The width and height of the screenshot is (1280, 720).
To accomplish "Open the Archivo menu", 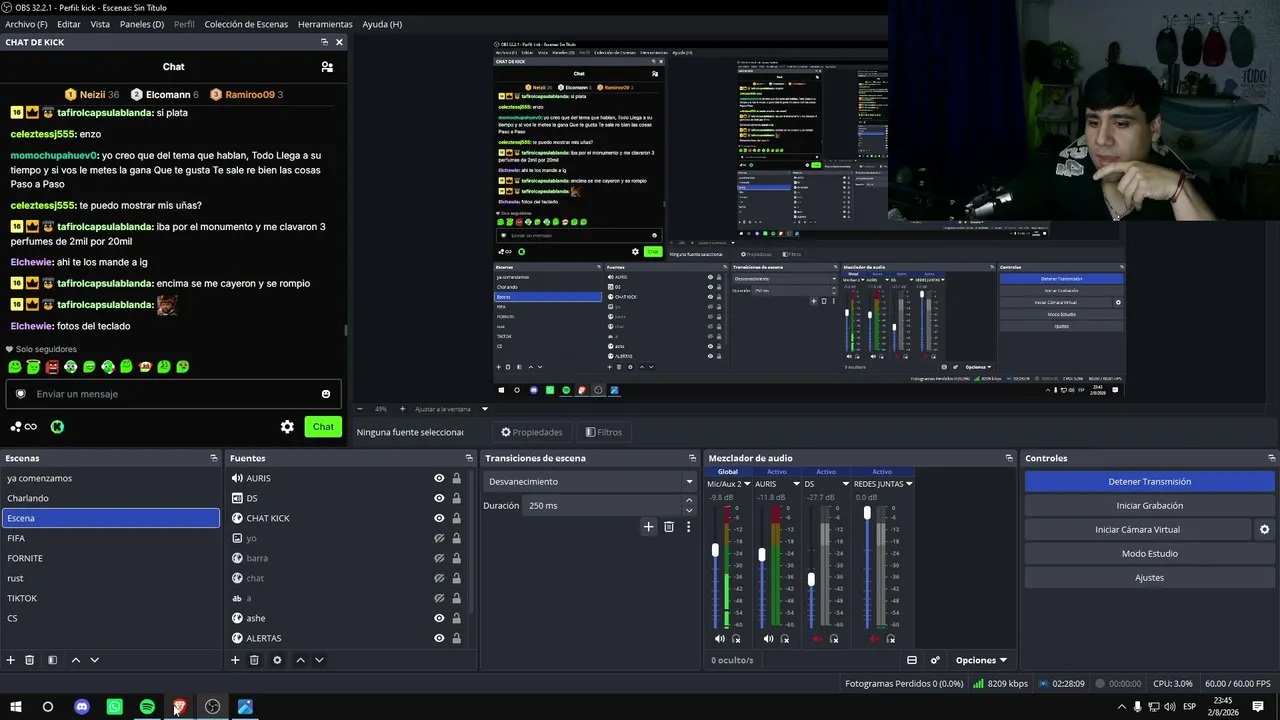I will pyautogui.click(x=26, y=24).
